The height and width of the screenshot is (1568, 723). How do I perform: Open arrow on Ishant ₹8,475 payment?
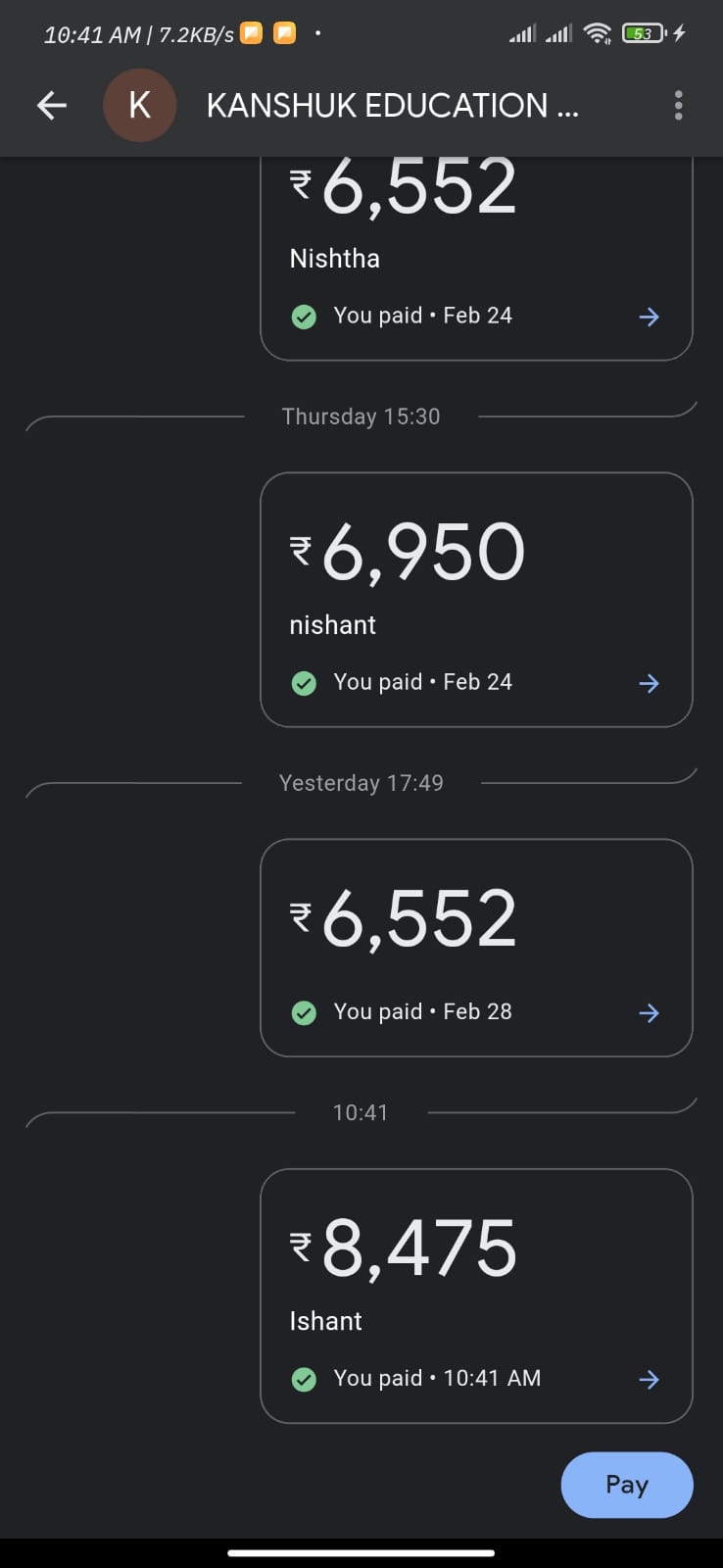point(649,1379)
